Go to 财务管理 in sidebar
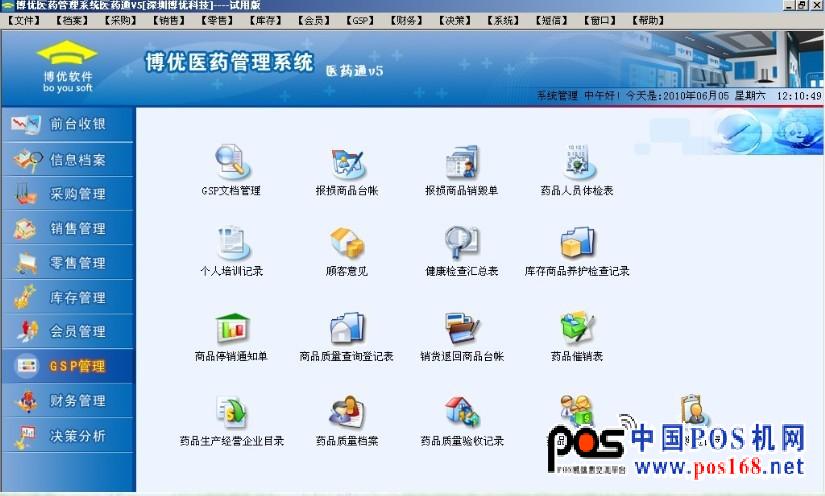The height and width of the screenshot is (496, 825). (x=66, y=401)
